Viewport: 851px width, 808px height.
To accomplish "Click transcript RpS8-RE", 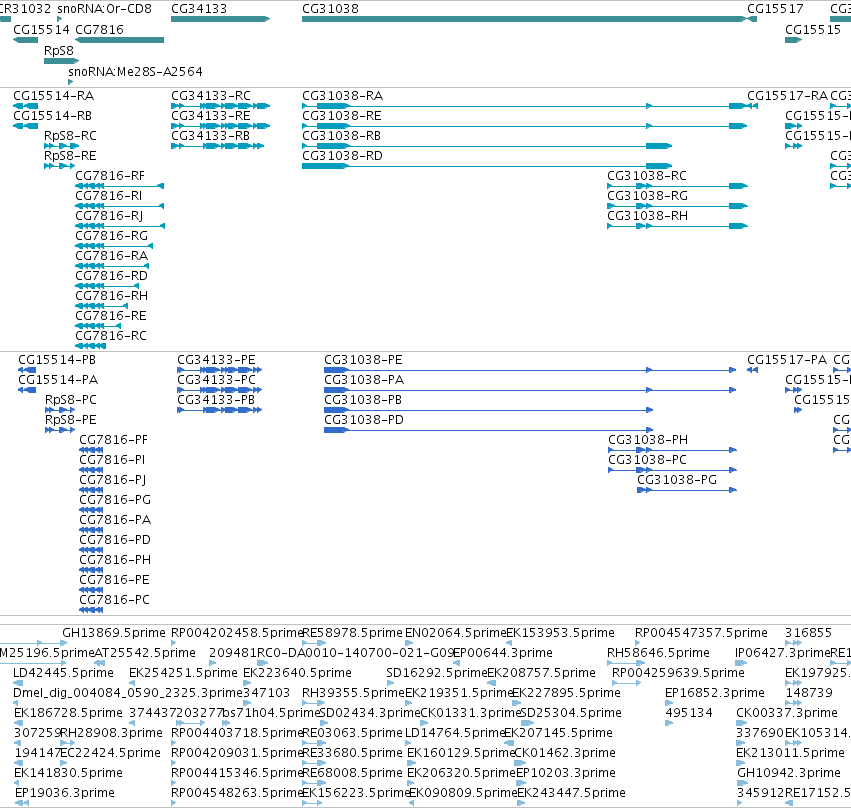I will coord(70,156).
